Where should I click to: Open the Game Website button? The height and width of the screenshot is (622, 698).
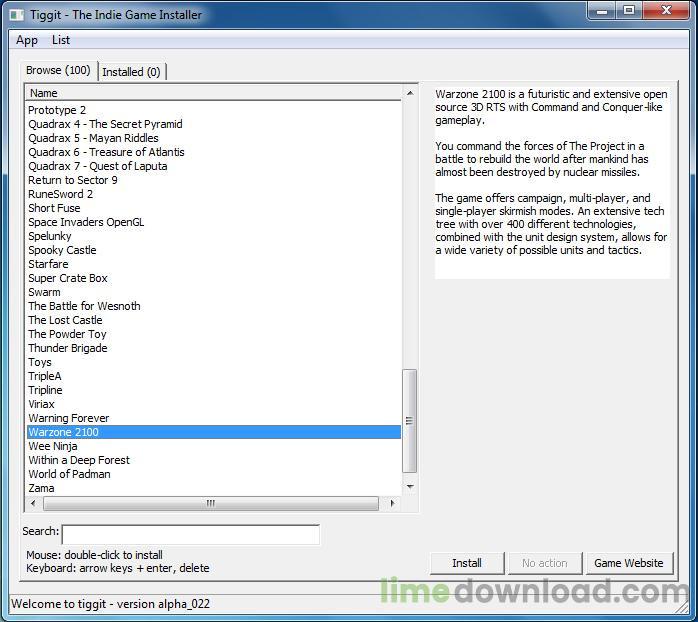(x=629, y=563)
